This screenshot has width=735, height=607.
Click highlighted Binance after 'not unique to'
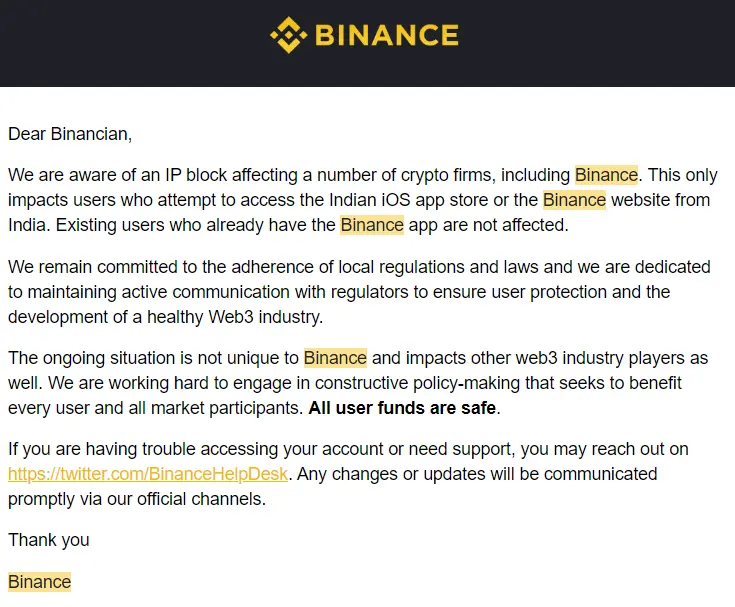pos(335,358)
